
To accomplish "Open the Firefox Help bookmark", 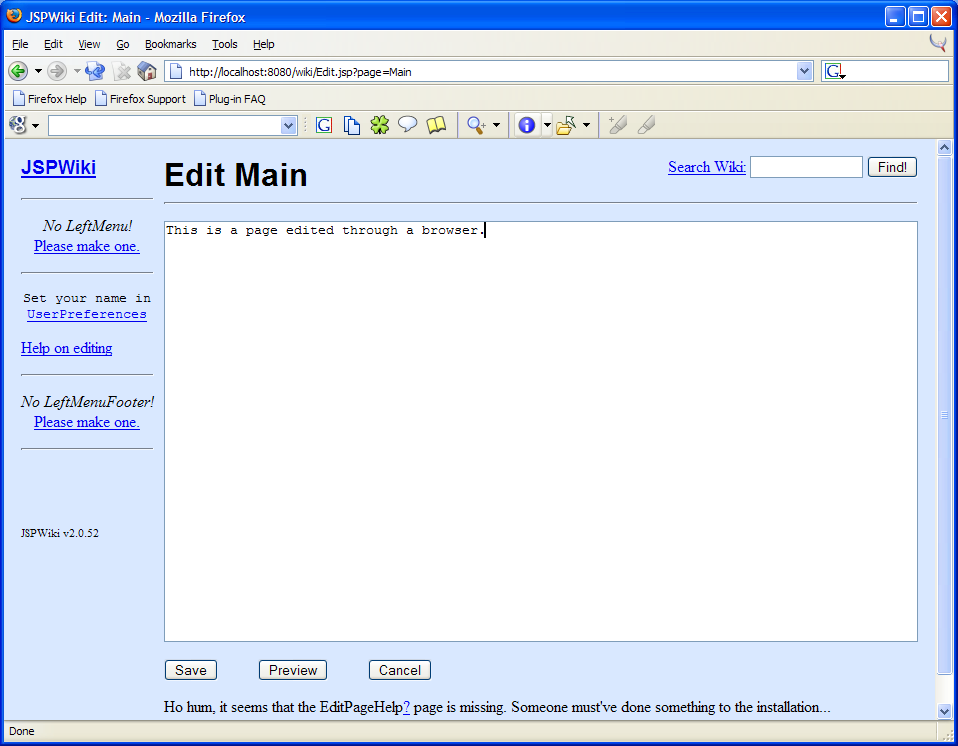I will [50, 98].
